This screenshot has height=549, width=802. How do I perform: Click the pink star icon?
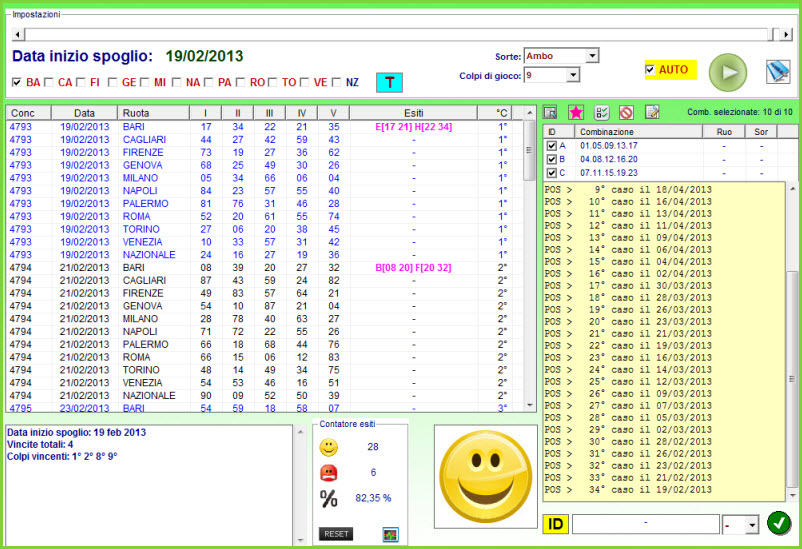[x=576, y=113]
